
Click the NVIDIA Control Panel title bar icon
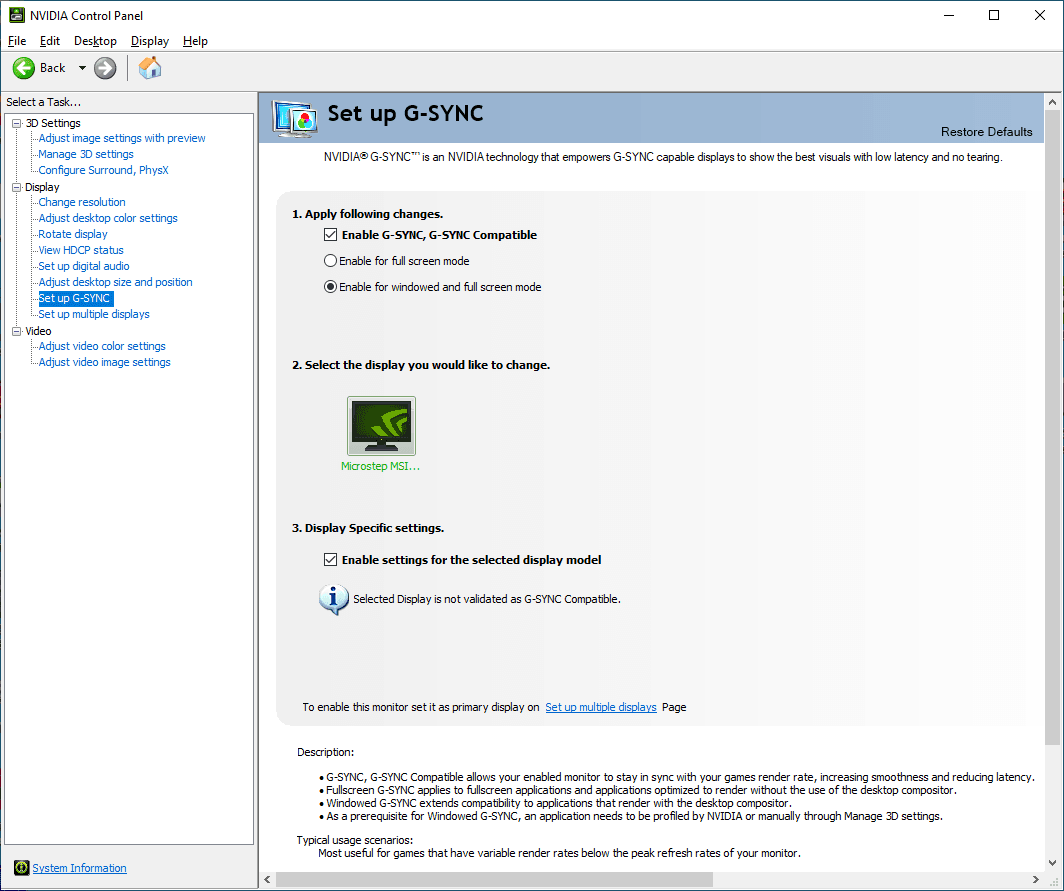point(16,15)
